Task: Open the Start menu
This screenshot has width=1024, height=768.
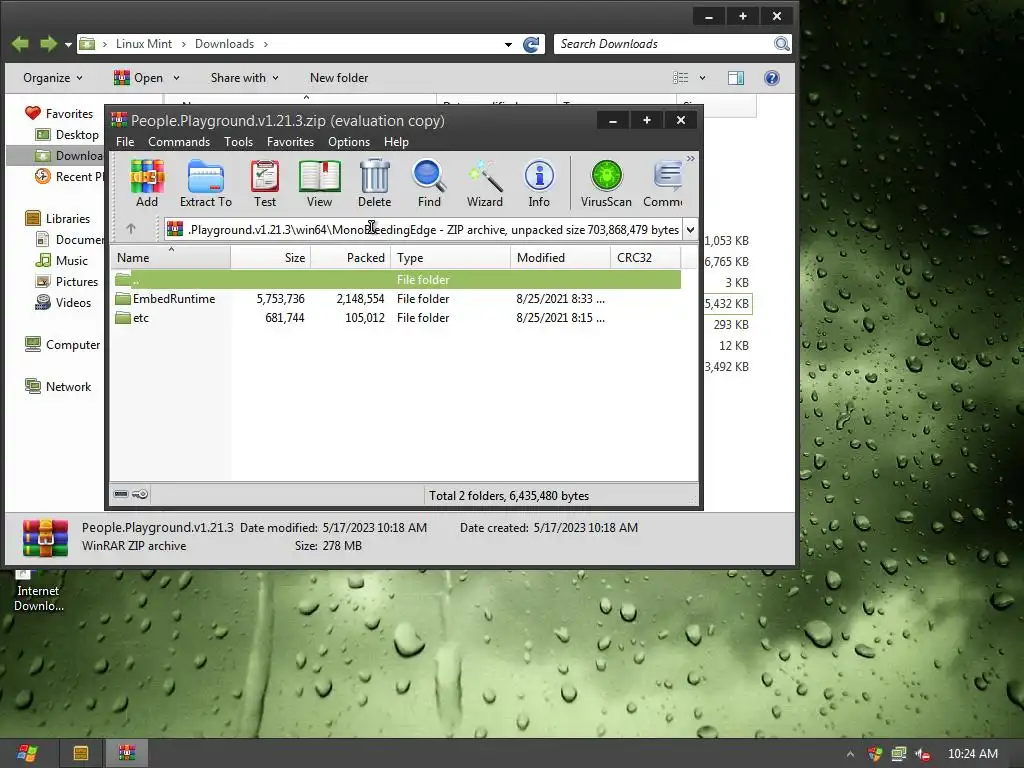Action: (27, 753)
